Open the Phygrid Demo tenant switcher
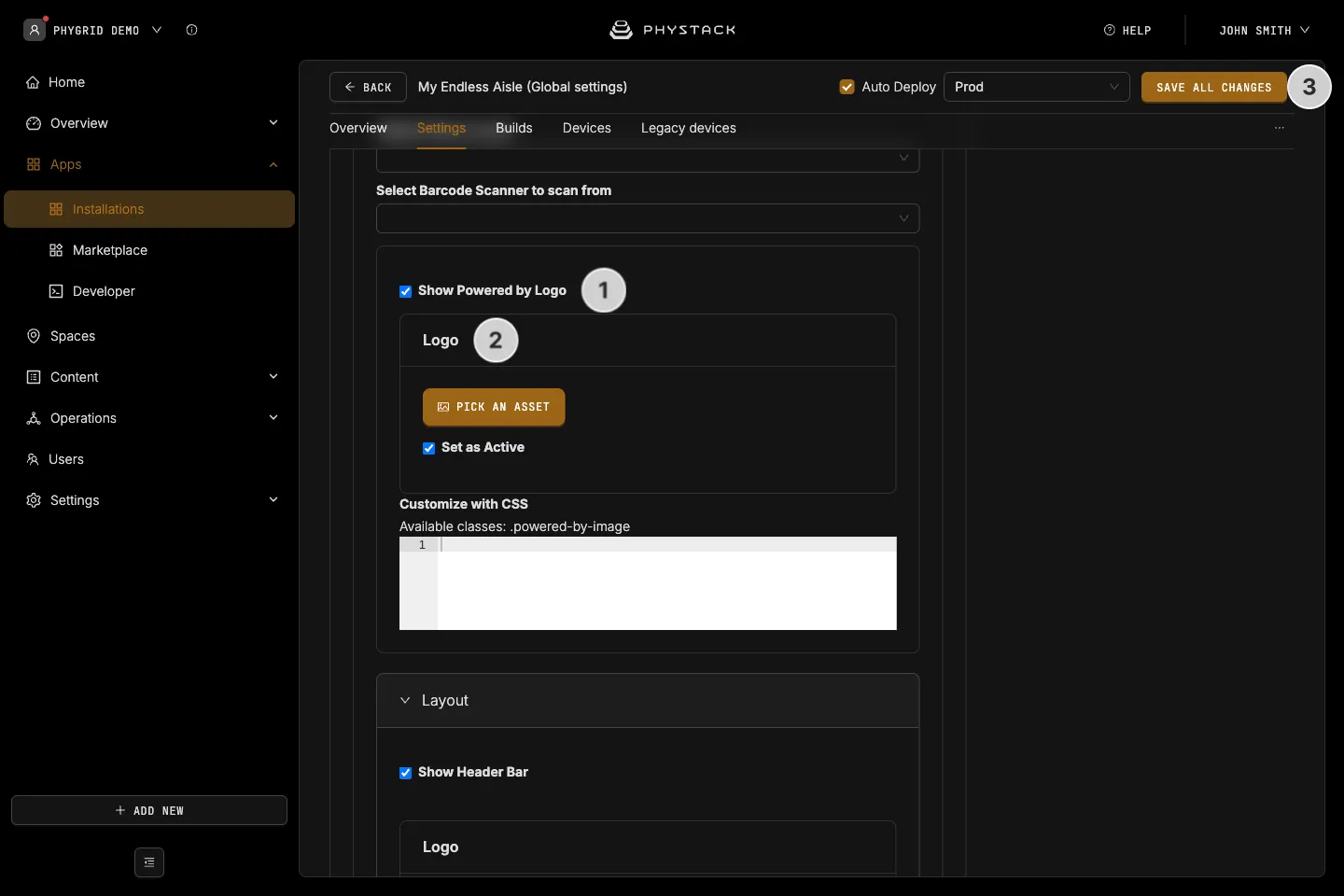This screenshot has height=896, width=1344. tap(93, 30)
